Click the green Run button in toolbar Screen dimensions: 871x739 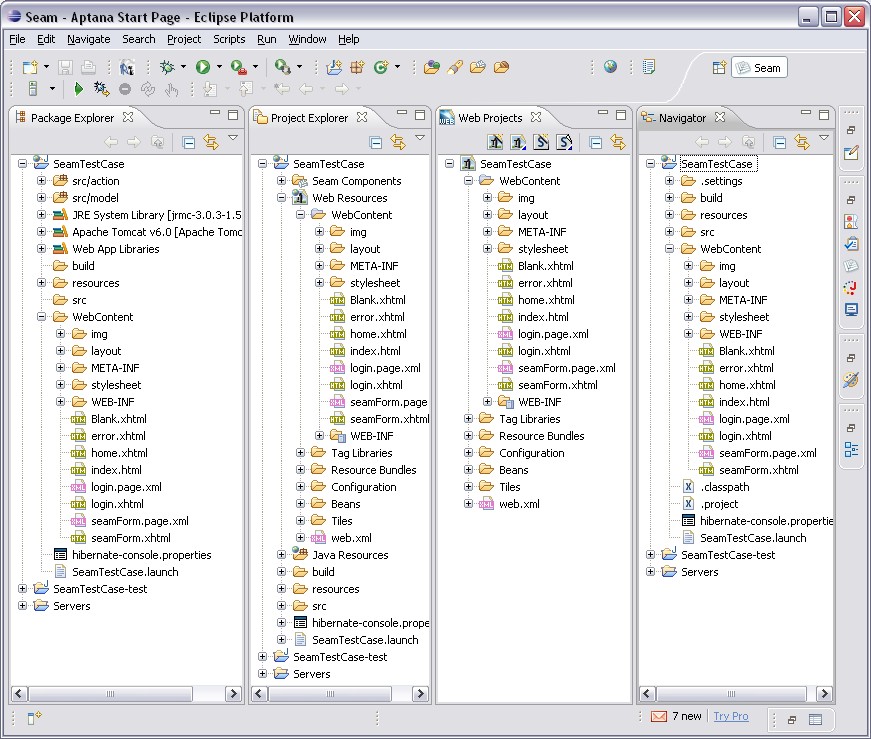pos(203,67)
